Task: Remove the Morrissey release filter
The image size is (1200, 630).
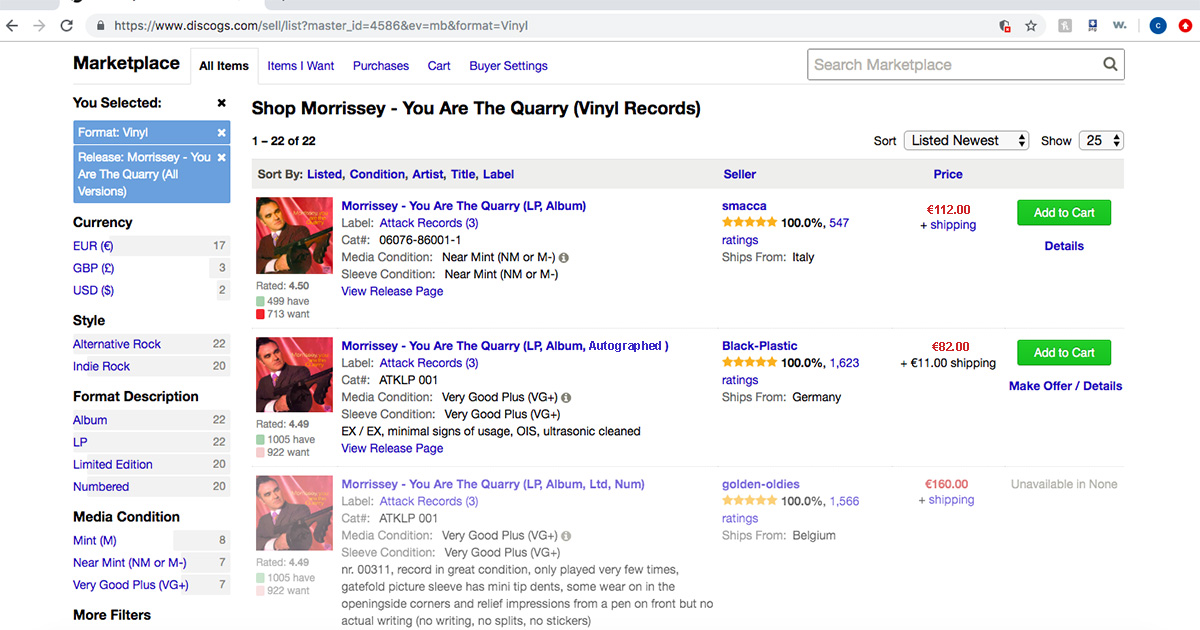Action: (x=222, y=157)
